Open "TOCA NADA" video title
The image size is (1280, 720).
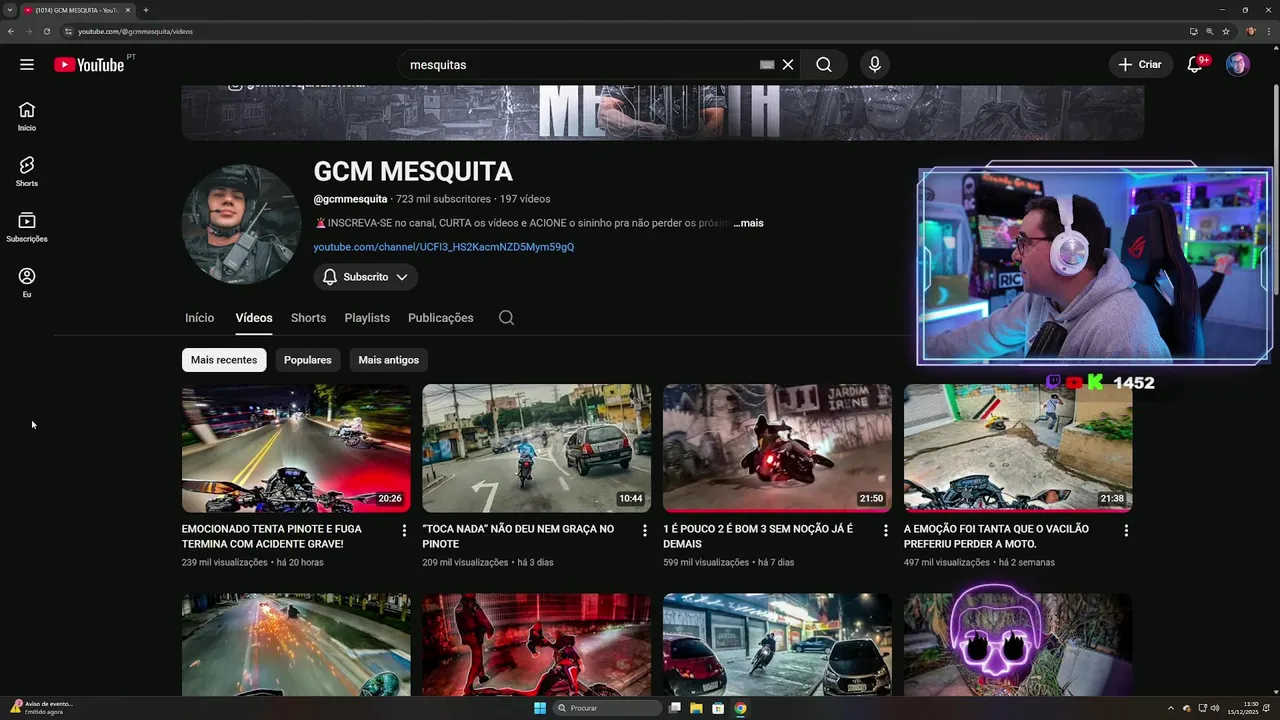(x=518, y=536)
